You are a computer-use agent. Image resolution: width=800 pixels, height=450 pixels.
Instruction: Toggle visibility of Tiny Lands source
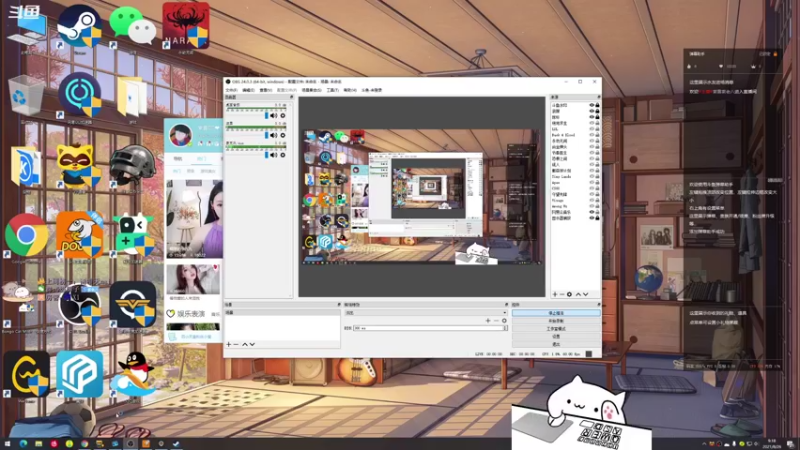tap(592, 177)
